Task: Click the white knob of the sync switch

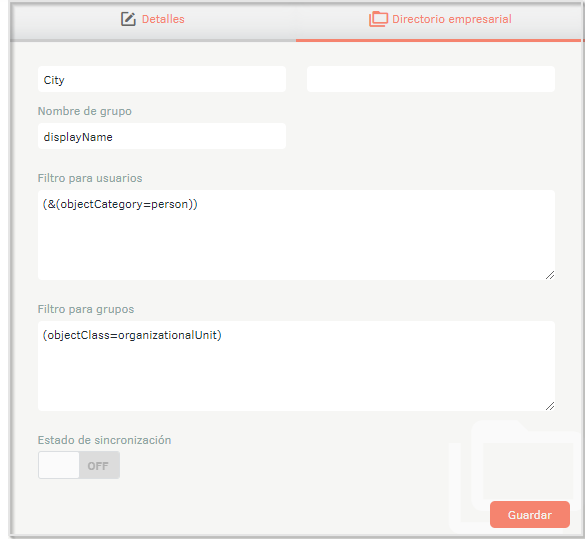Action: (59, 465)
